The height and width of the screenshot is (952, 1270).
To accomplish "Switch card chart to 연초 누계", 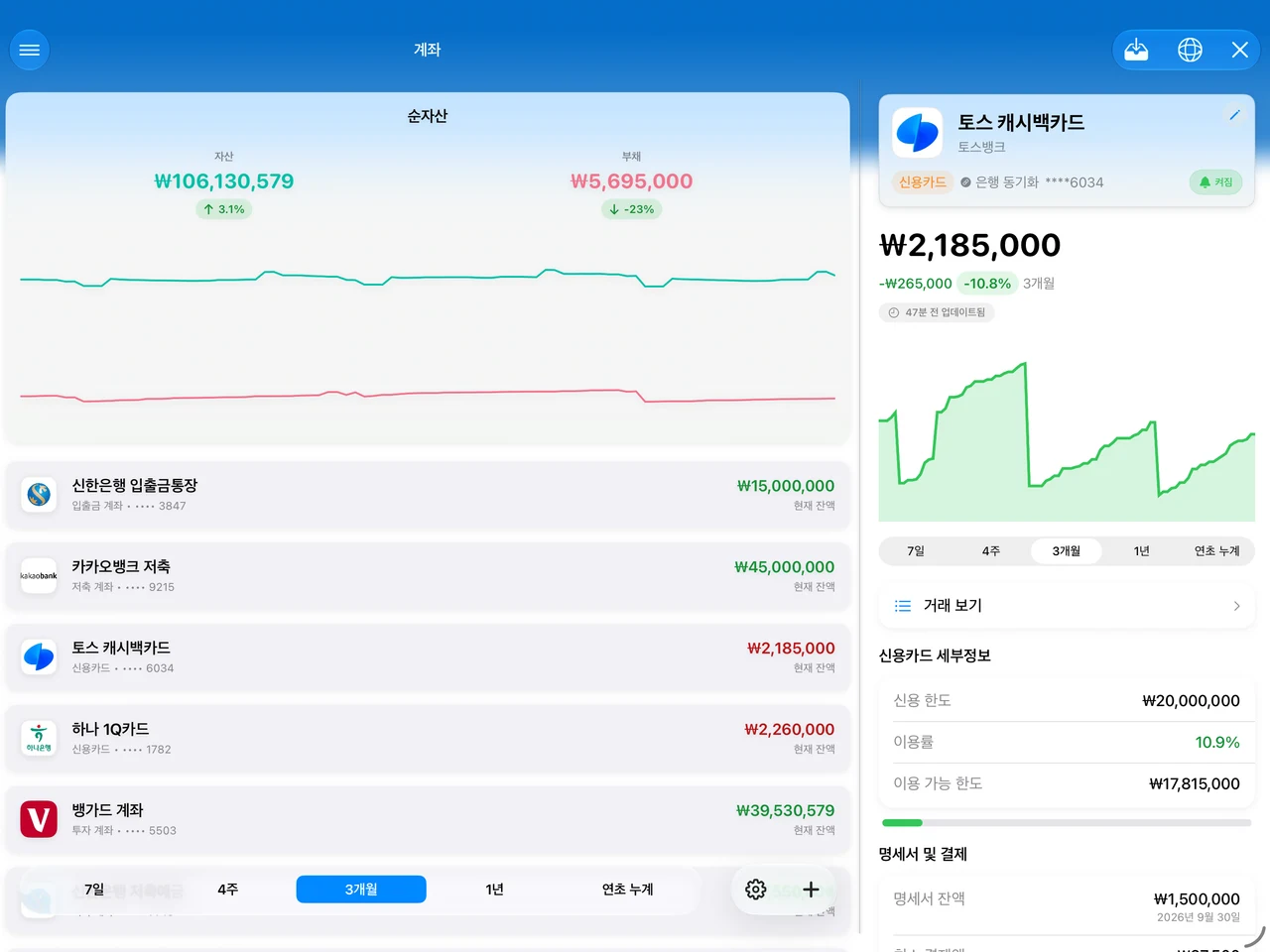I will click(x=1217, y=551).
